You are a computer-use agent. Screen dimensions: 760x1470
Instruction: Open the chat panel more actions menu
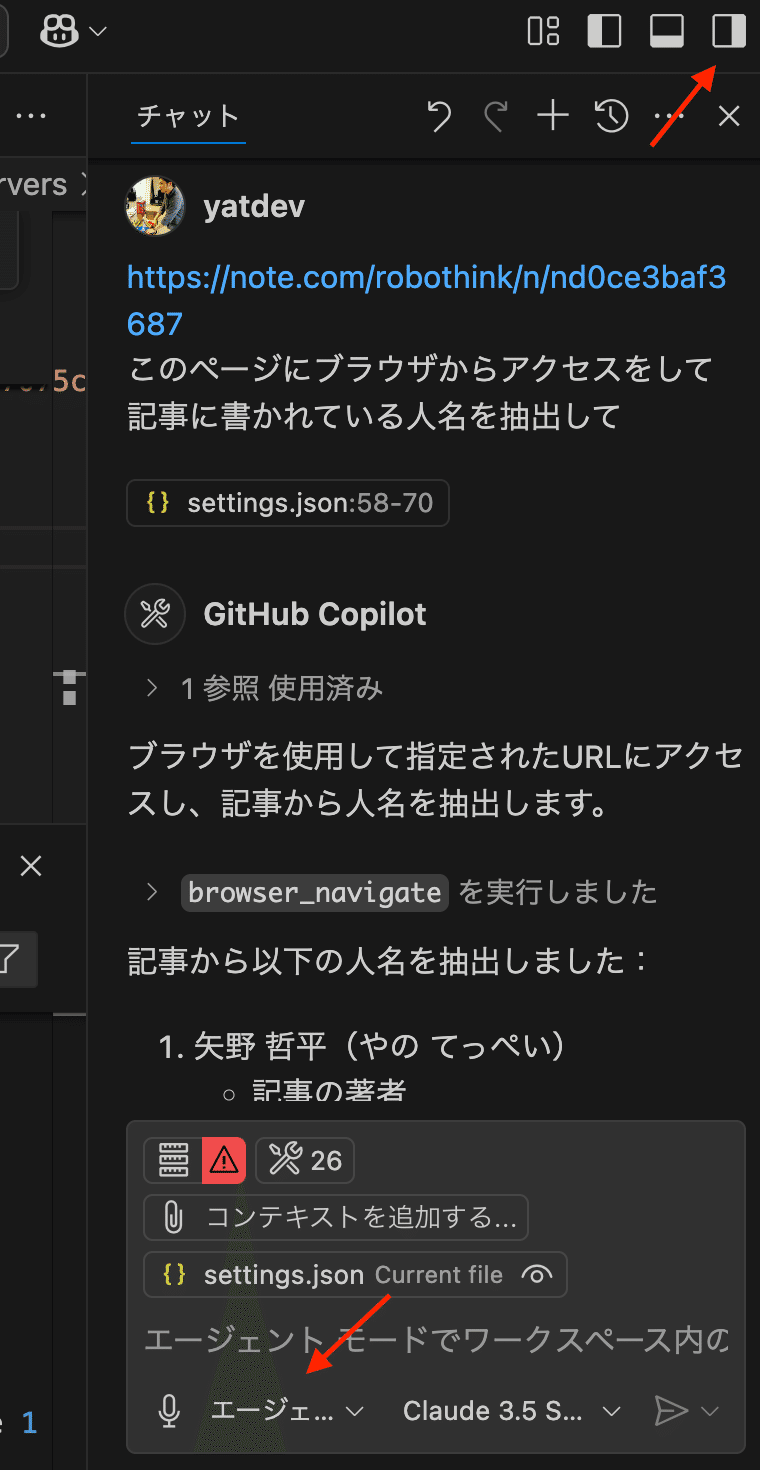669,115
